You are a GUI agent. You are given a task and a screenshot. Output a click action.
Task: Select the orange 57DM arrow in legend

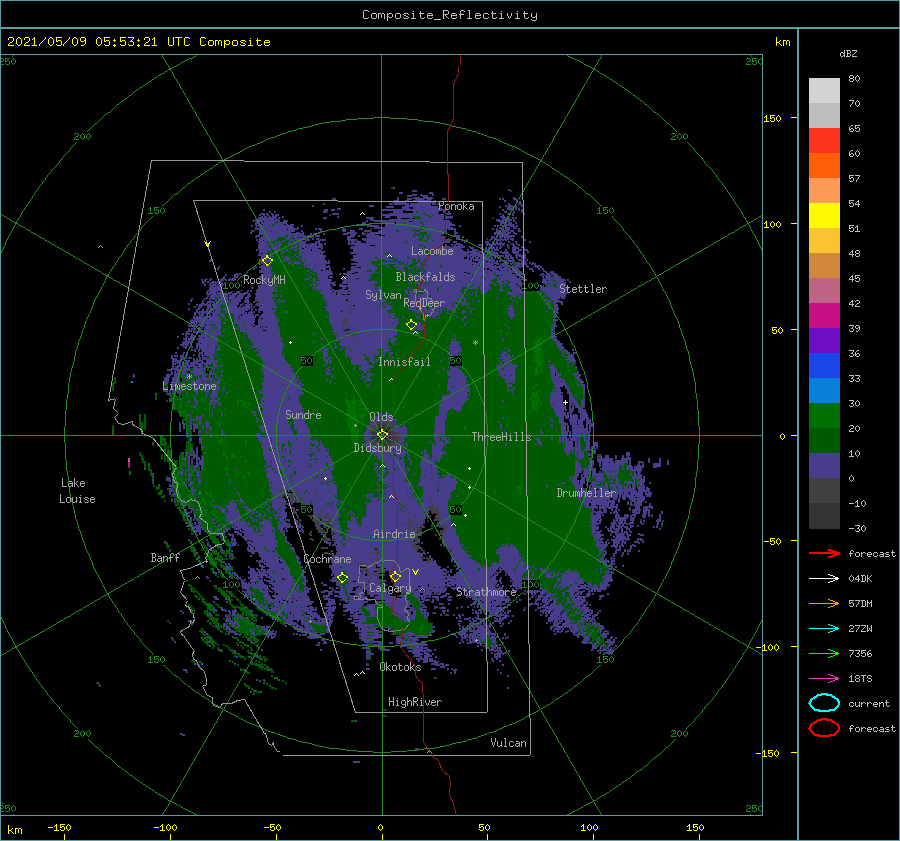(x=824, y=603)
